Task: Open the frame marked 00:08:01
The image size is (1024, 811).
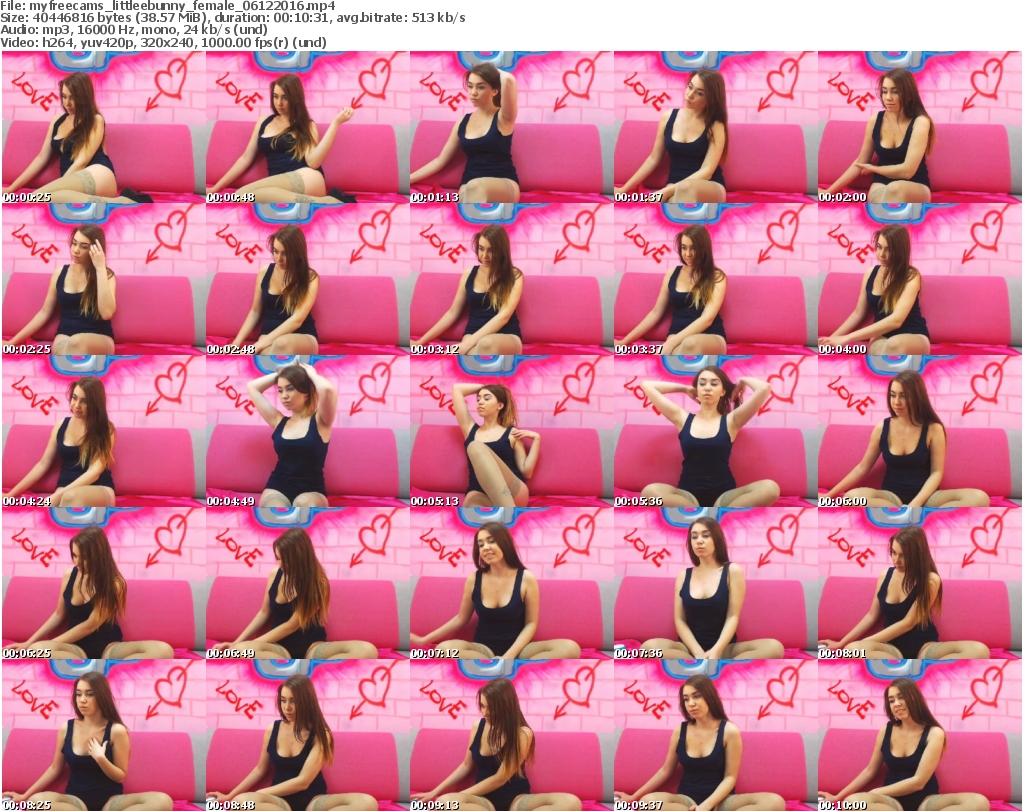Action: tap(920, 584)
